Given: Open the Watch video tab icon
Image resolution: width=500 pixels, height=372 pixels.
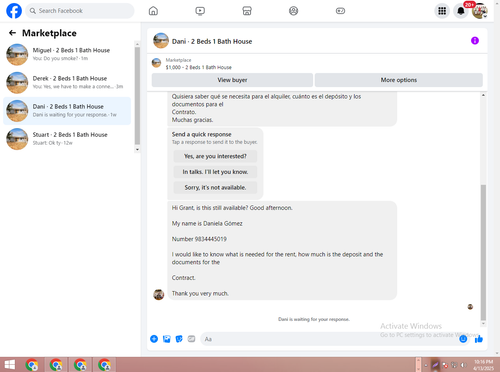Looking at the screenshot, I should click(x=200, y=11).
